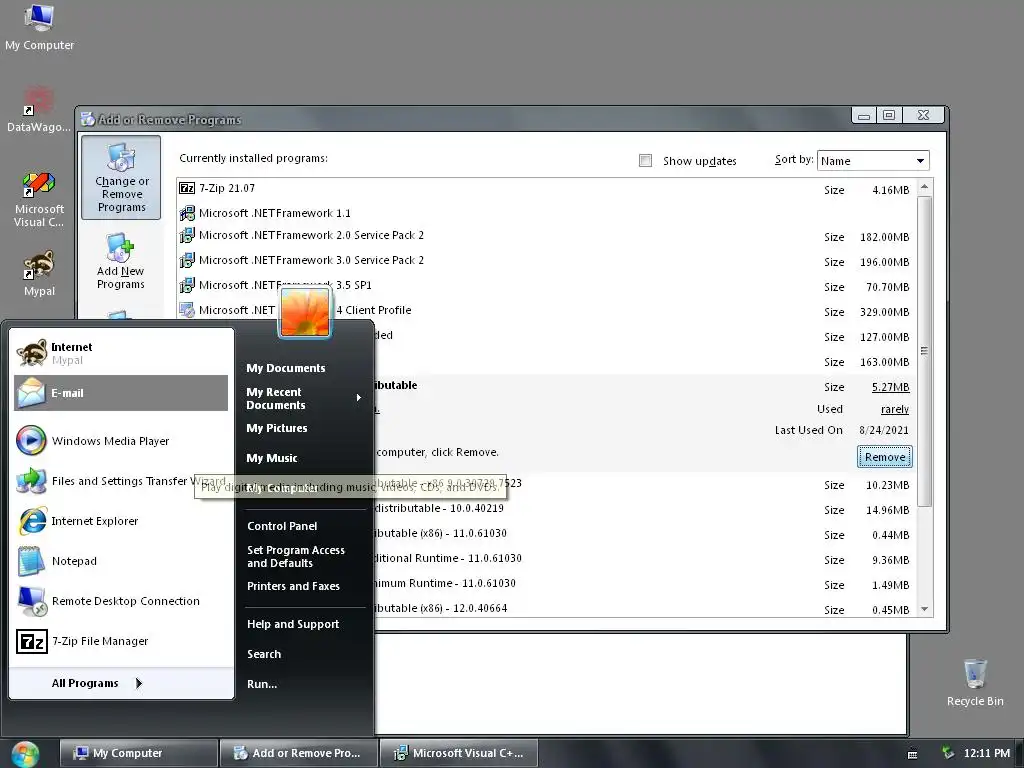
Task: Switch to Microsoft Visual C++ taskbar button
Action: coord(459,753)
